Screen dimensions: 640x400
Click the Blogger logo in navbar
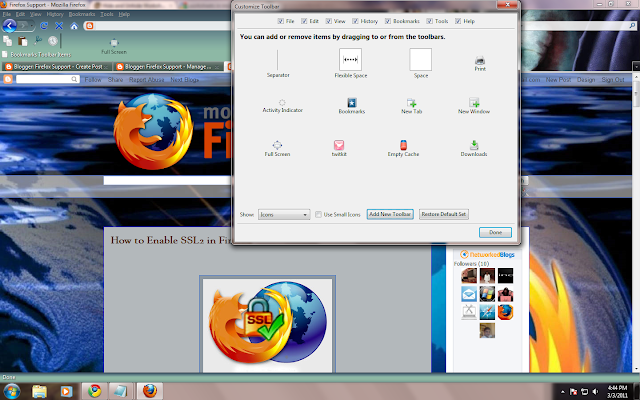[8, 79]
